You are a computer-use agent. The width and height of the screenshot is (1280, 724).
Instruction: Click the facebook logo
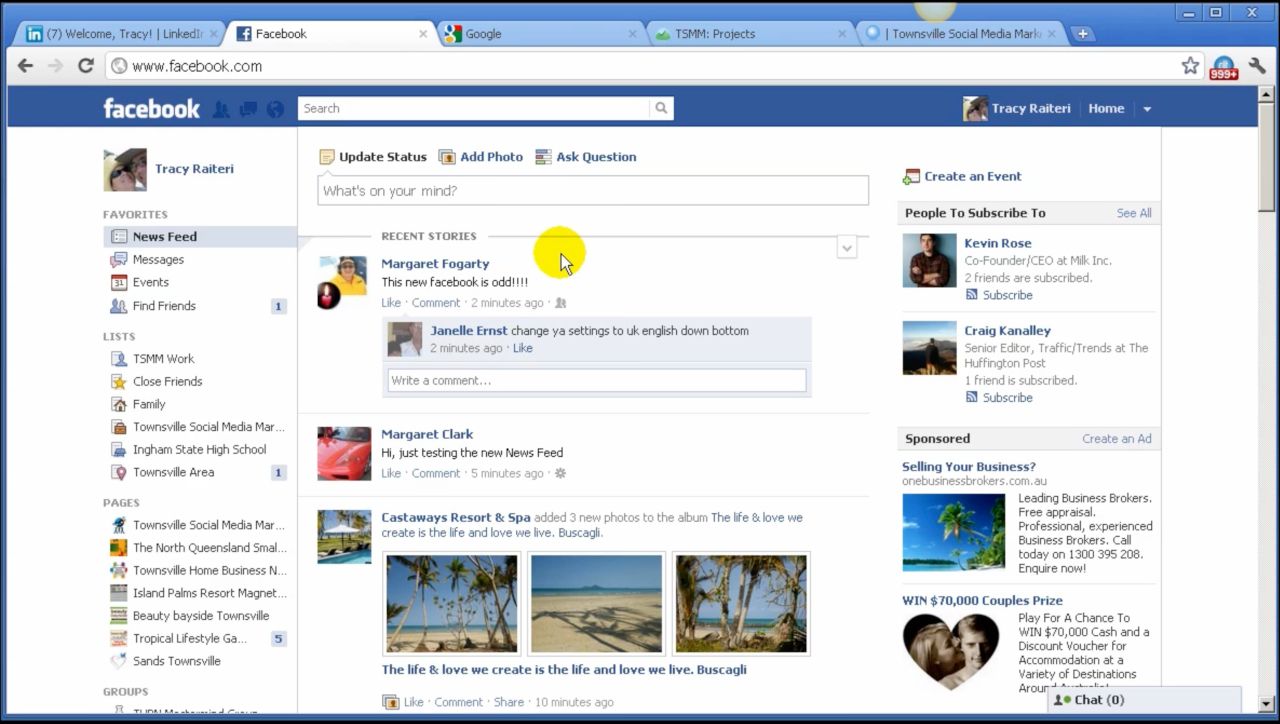152,109
